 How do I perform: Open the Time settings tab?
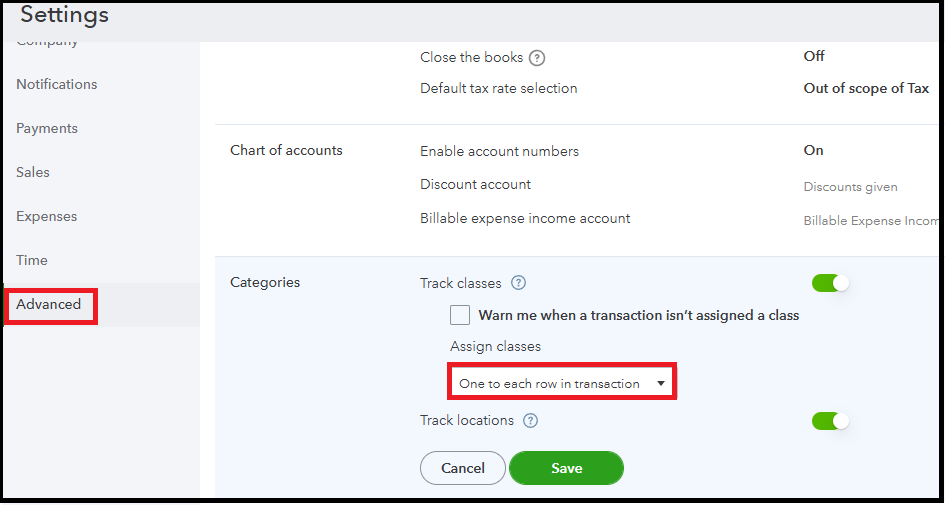pyautogui.click(x=32, y=260)
